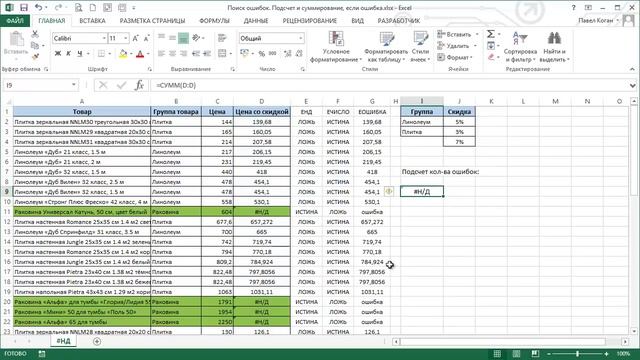Viewport: 640px width, 360px height.
Task: Apply the red font color
Action: coord(140,54)
